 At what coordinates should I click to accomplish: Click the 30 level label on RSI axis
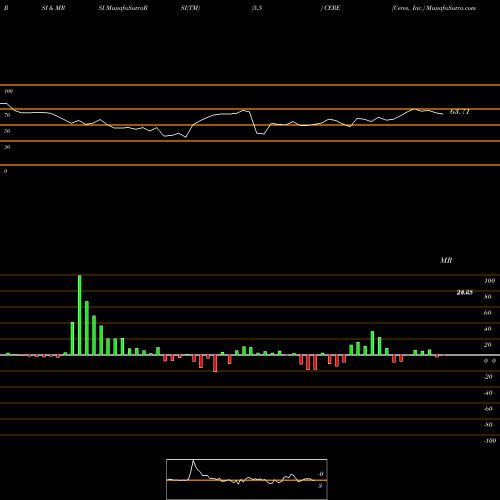7,147
